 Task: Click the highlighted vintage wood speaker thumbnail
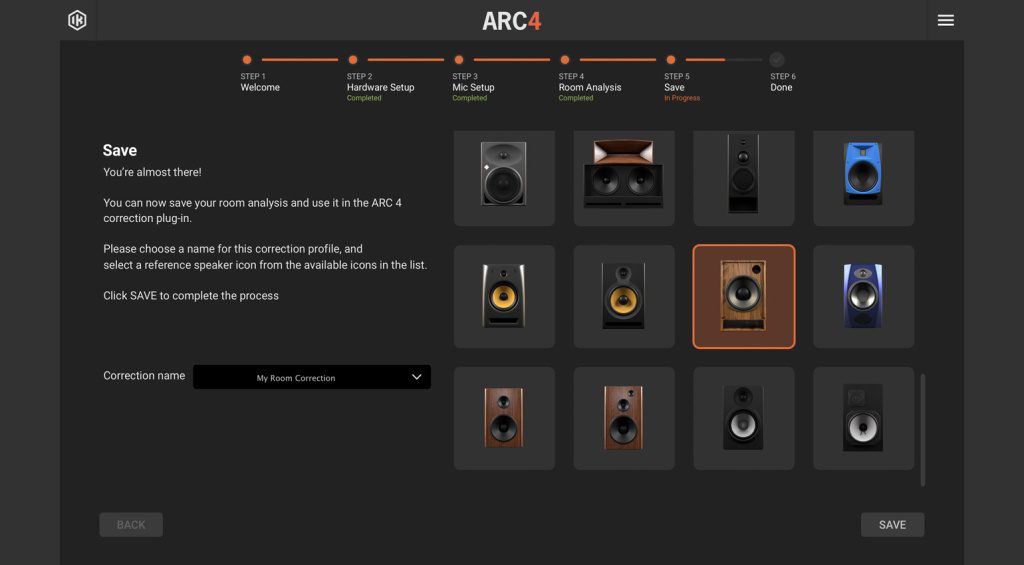click(743, 296)
